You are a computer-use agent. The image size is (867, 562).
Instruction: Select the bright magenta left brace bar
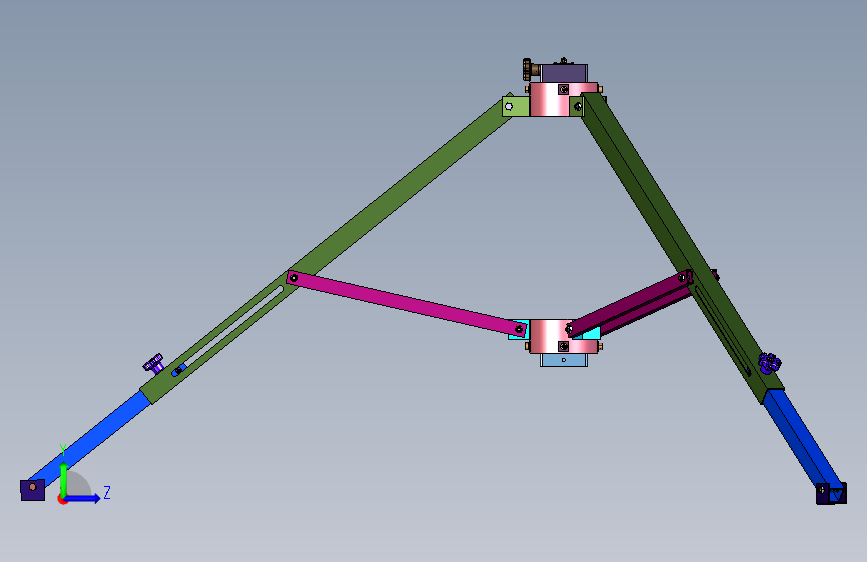406,303
